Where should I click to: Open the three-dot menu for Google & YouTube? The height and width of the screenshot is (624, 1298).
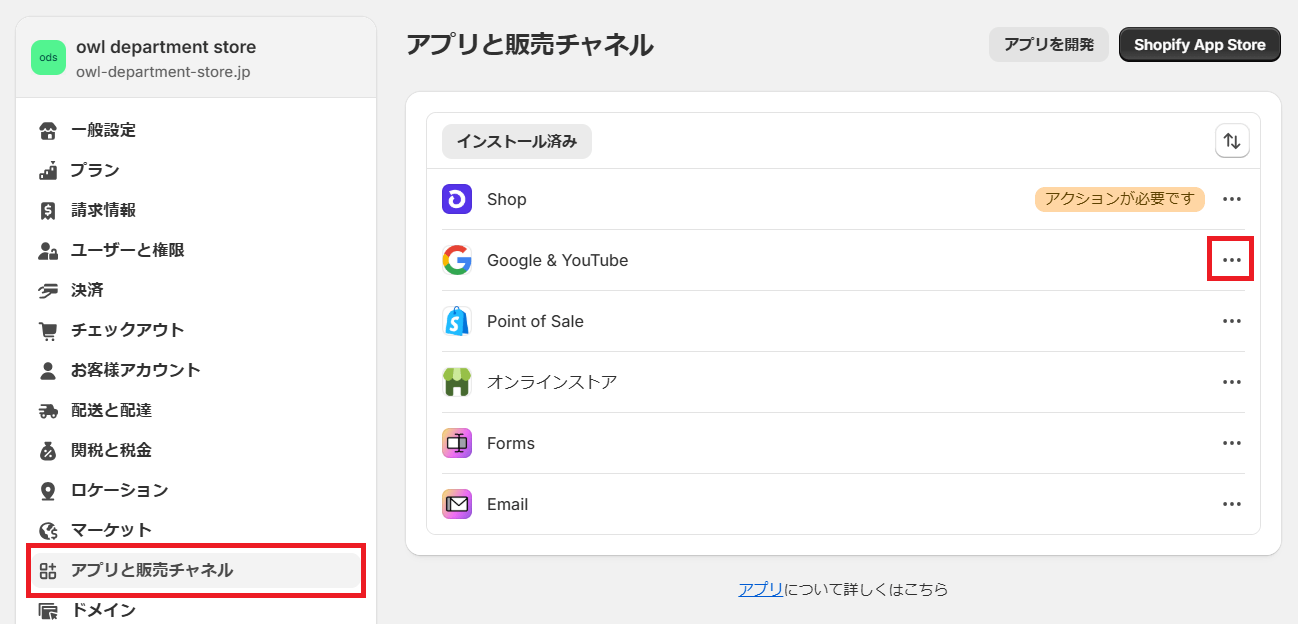coord(1231,259)
